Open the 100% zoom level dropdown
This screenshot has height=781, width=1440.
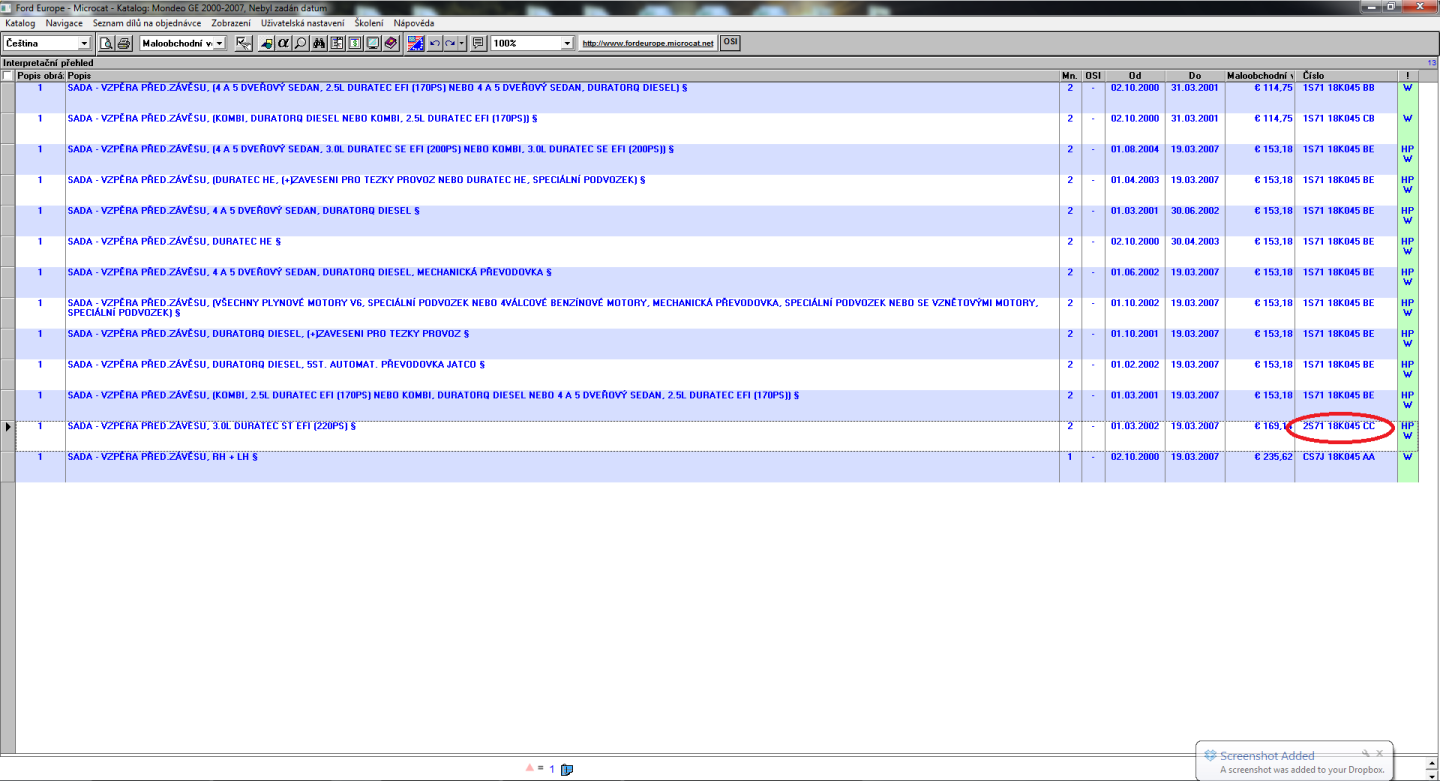(567, 43)
